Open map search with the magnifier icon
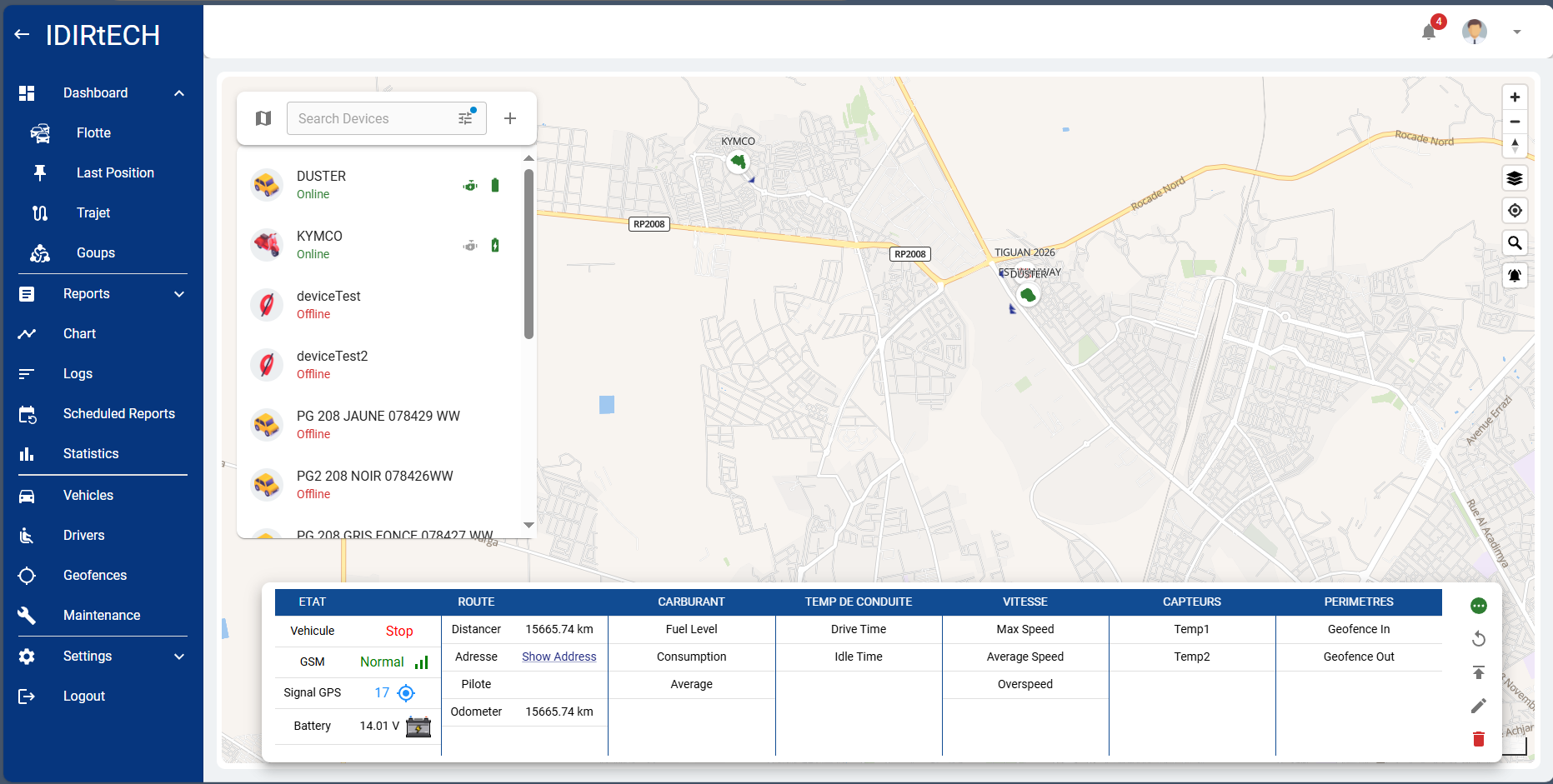 1515,242
